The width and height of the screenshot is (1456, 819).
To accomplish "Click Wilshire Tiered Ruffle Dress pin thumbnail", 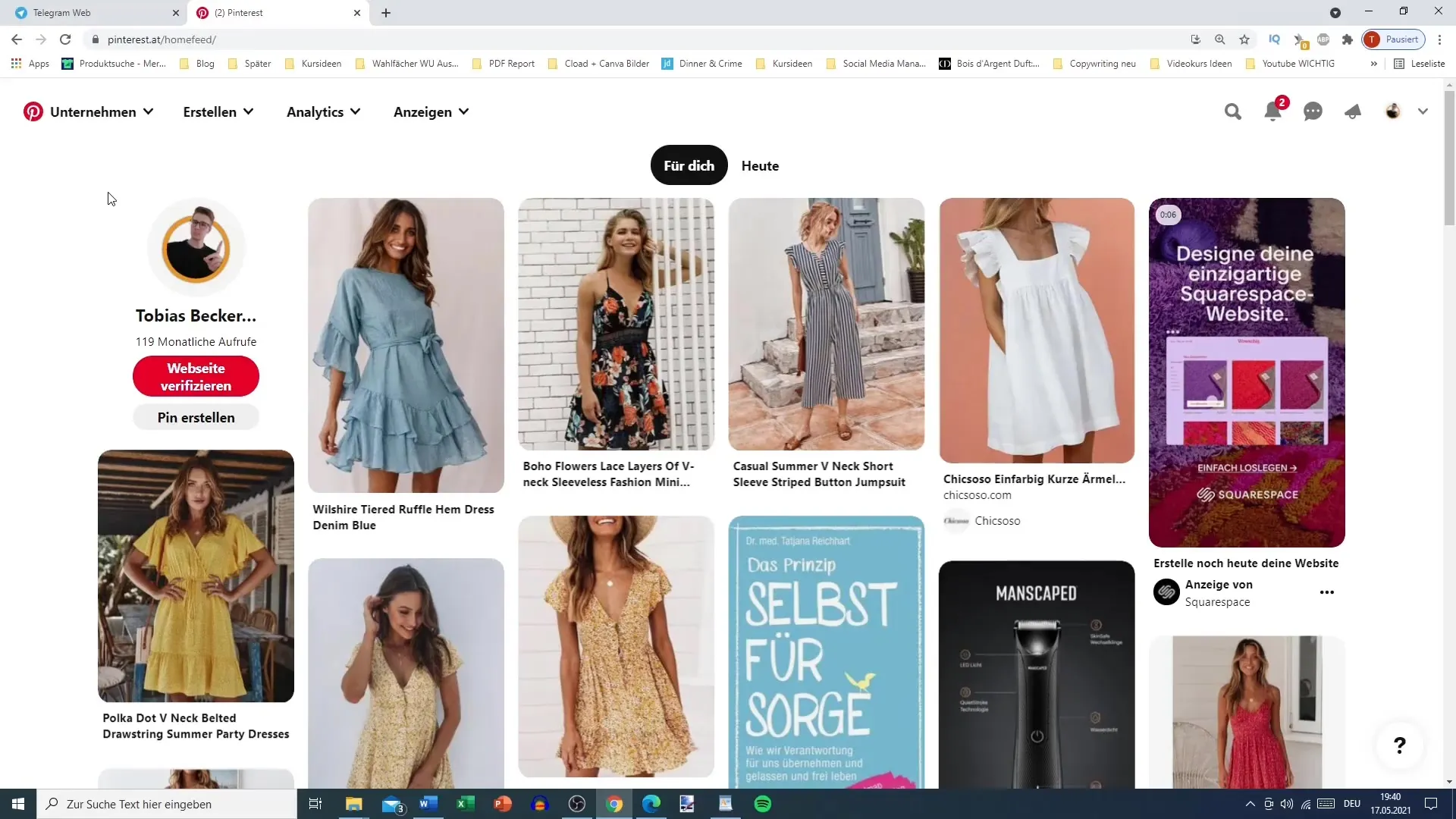I will (406, 345).
